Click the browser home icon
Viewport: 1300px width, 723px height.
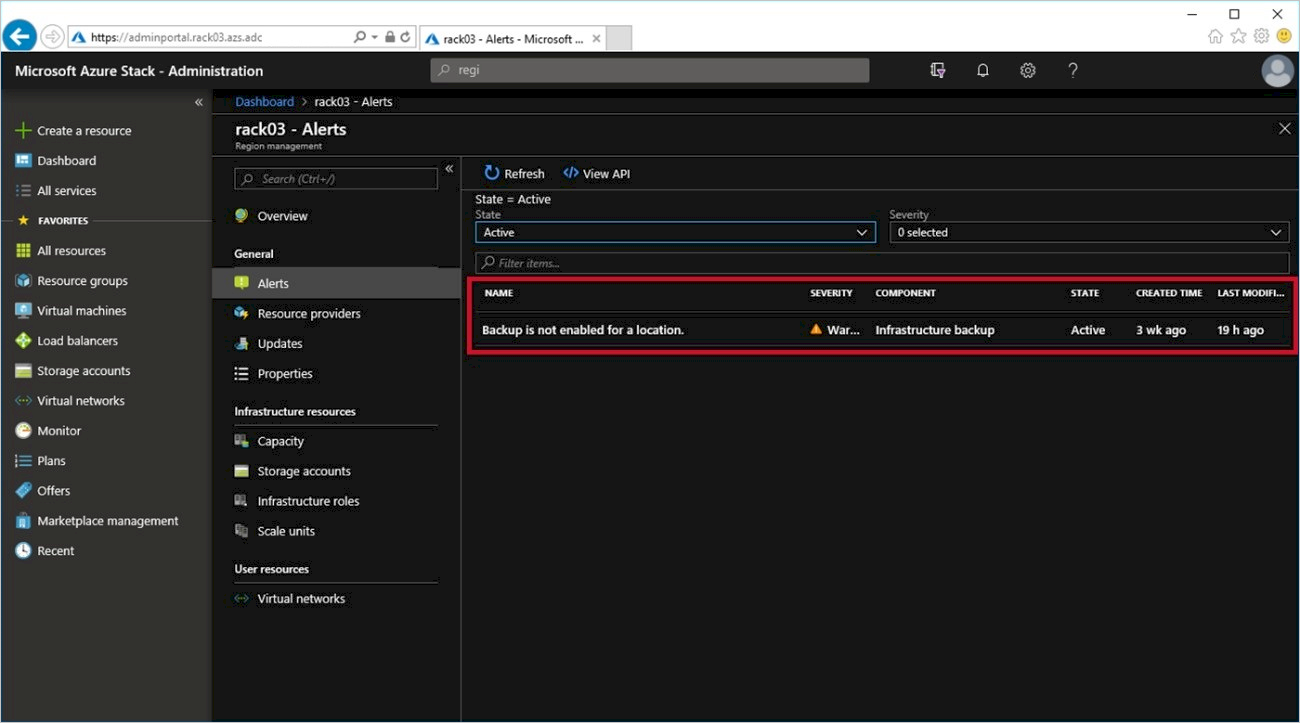(x=1215, y=37)
